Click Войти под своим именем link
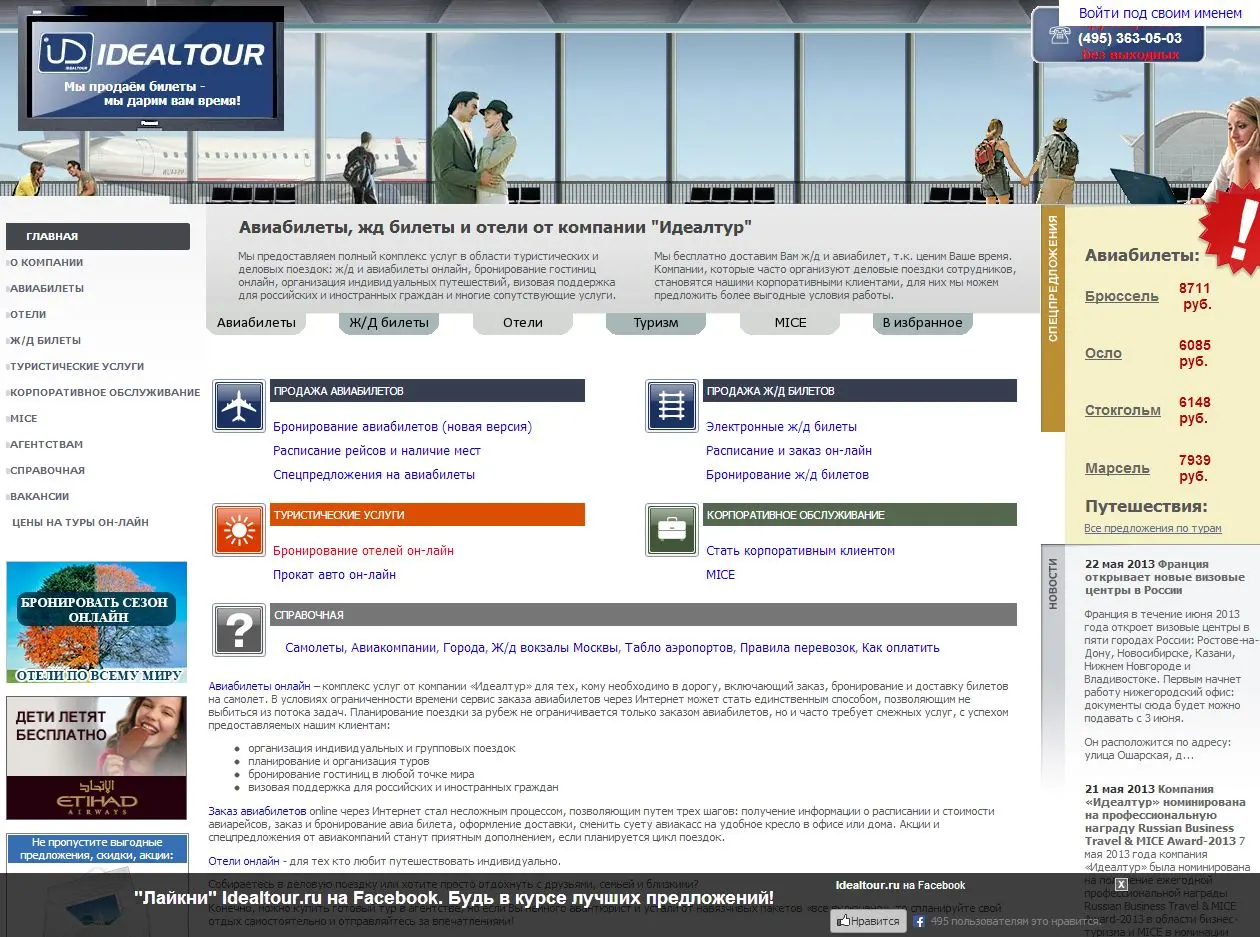Image resolution: width=1260 pixels, height=937 pixels. (x=1160, y=14)
